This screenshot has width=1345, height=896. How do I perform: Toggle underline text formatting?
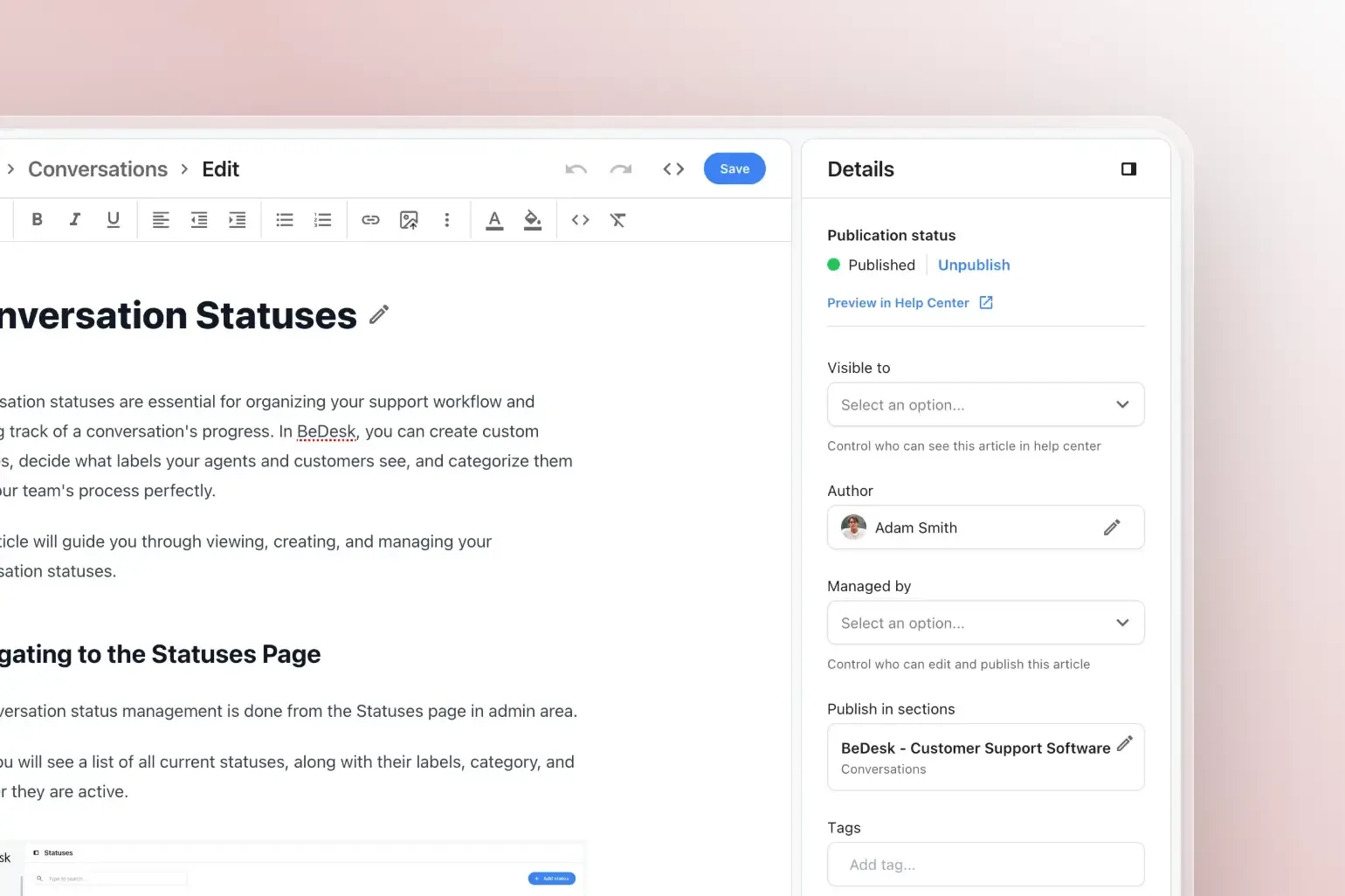pos(113,220)
